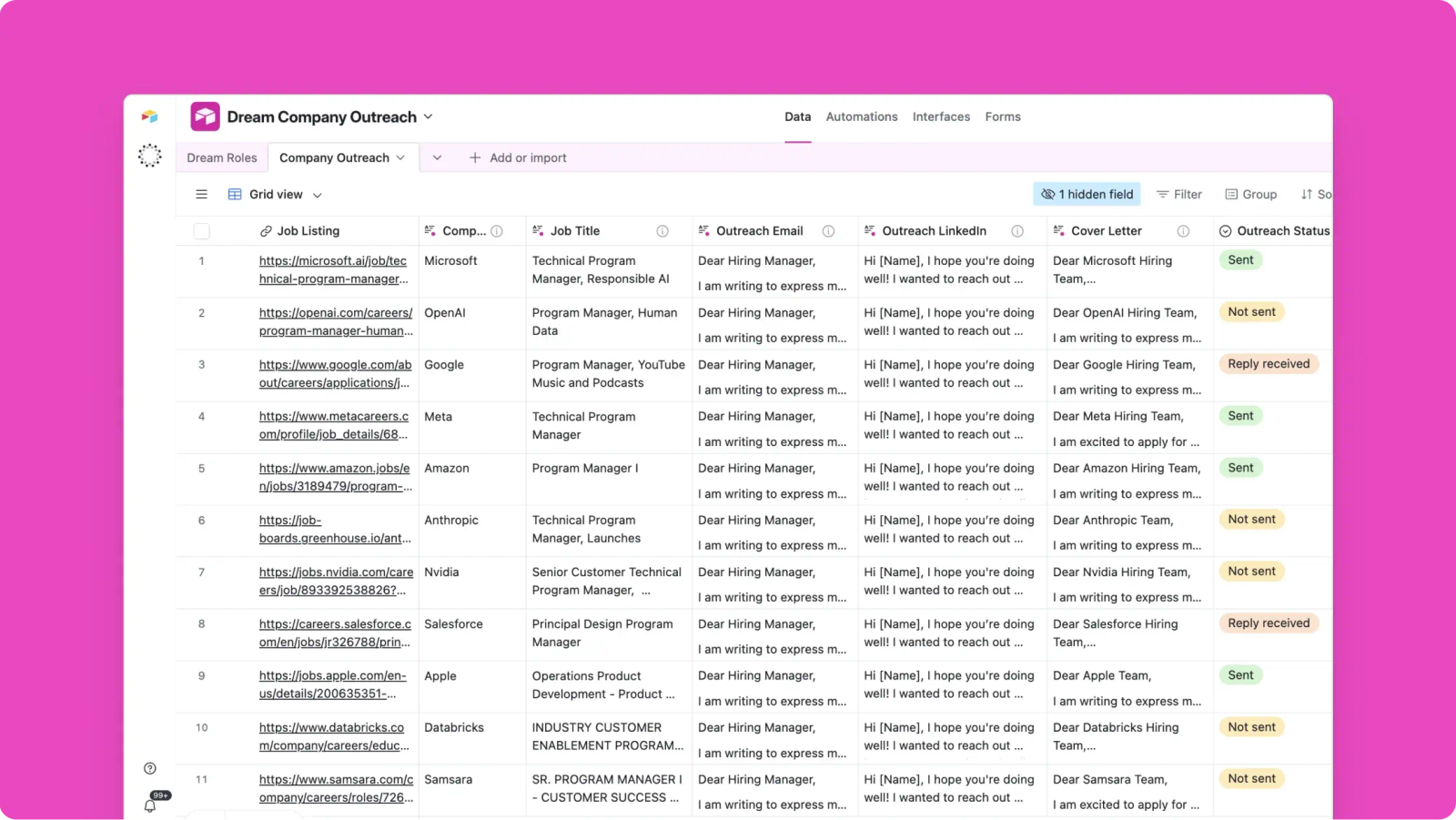Viewport: 1456px width, 820px height.
Task: Click the Airtable home logo icon
Action: click(149, 116)
